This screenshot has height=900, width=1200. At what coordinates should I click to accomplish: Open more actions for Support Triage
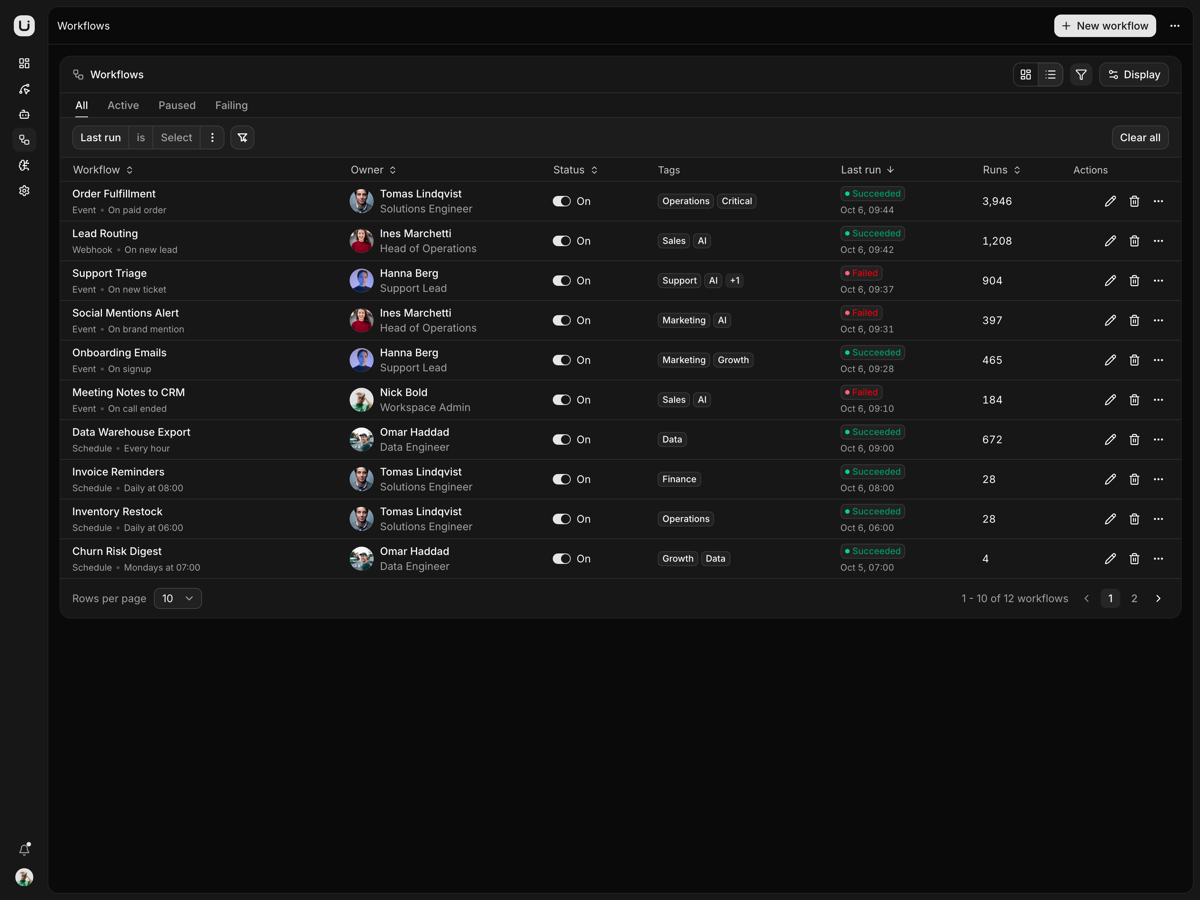(x=1158, y=281)
